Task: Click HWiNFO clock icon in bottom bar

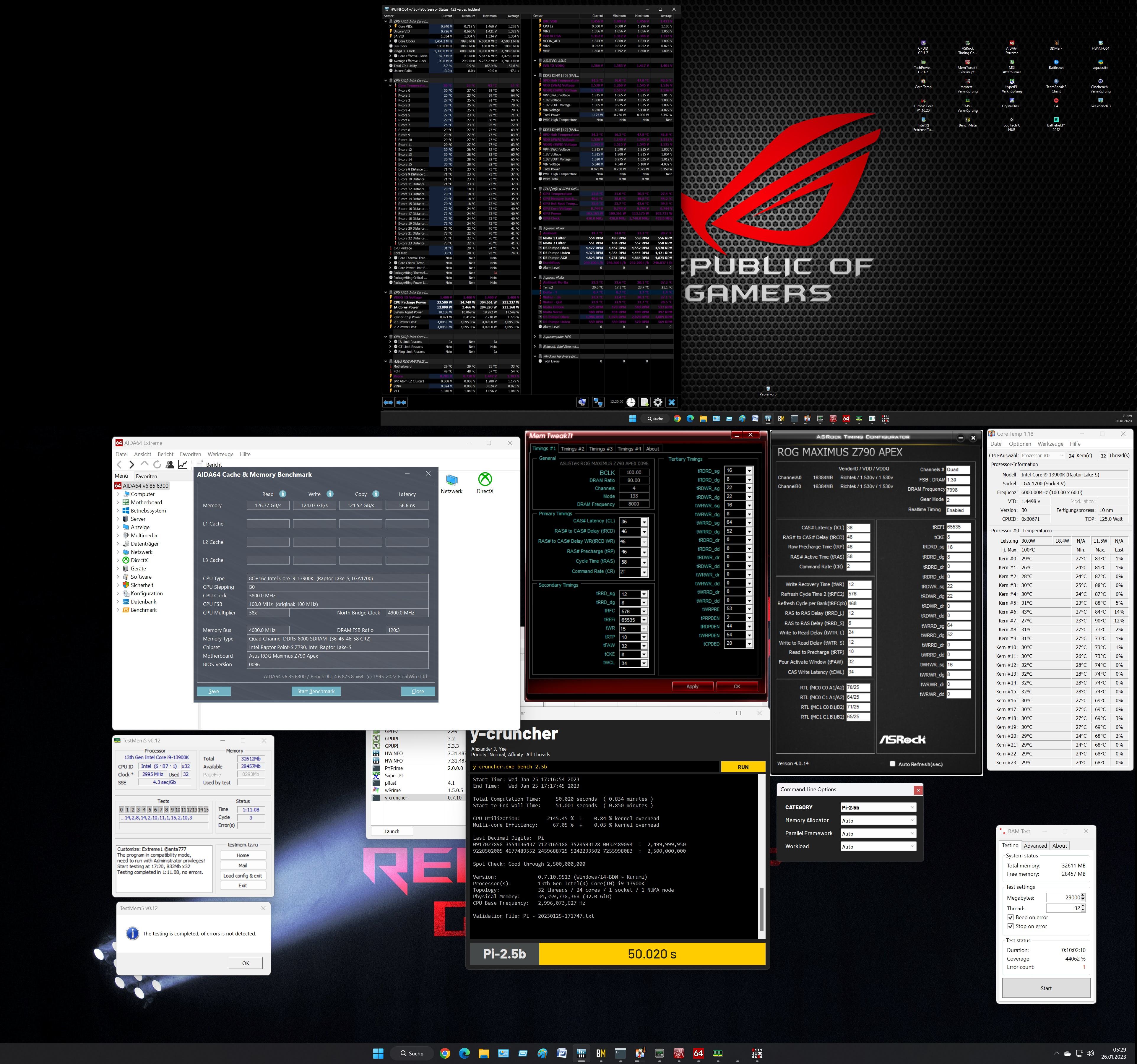Action: (x=631, y=402)
